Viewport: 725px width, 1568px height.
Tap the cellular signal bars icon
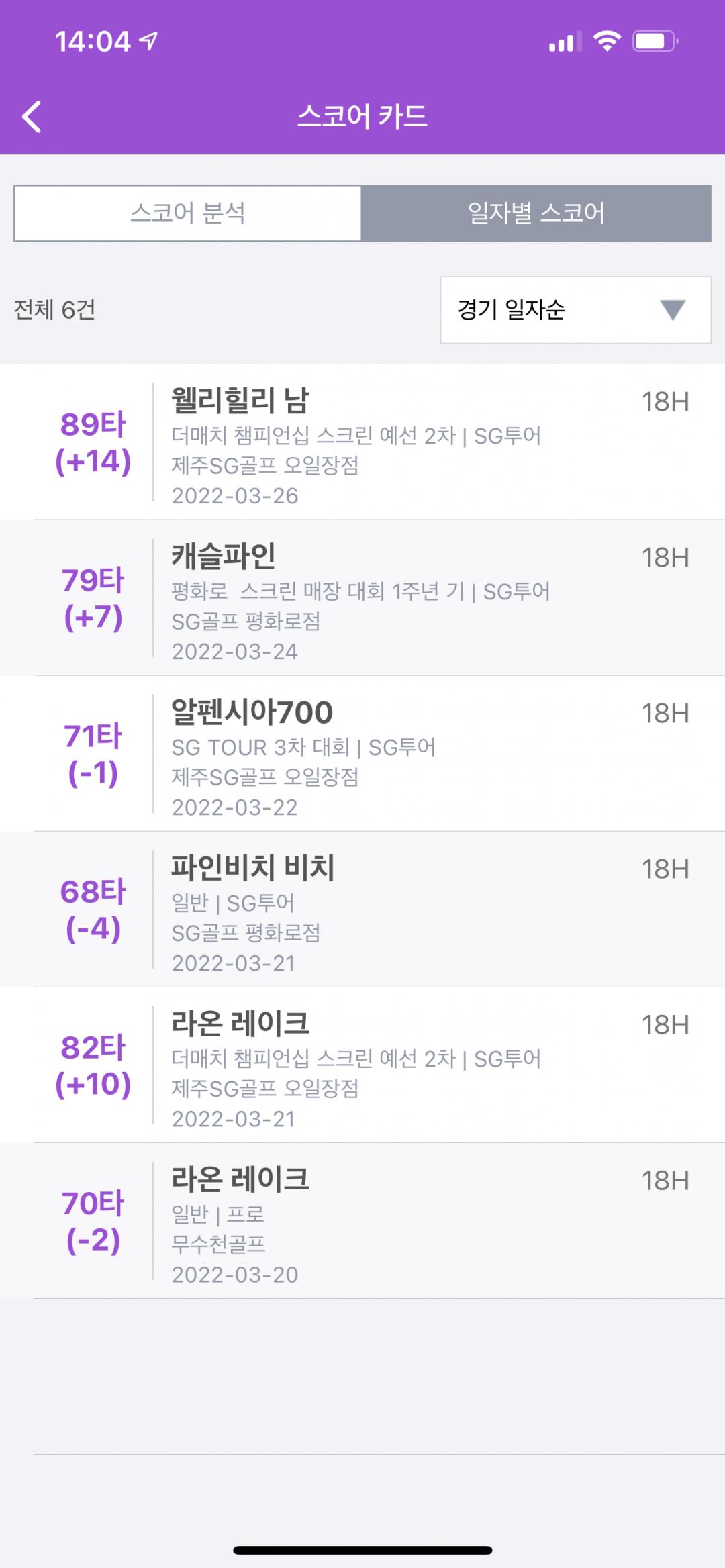click(565, 42)
